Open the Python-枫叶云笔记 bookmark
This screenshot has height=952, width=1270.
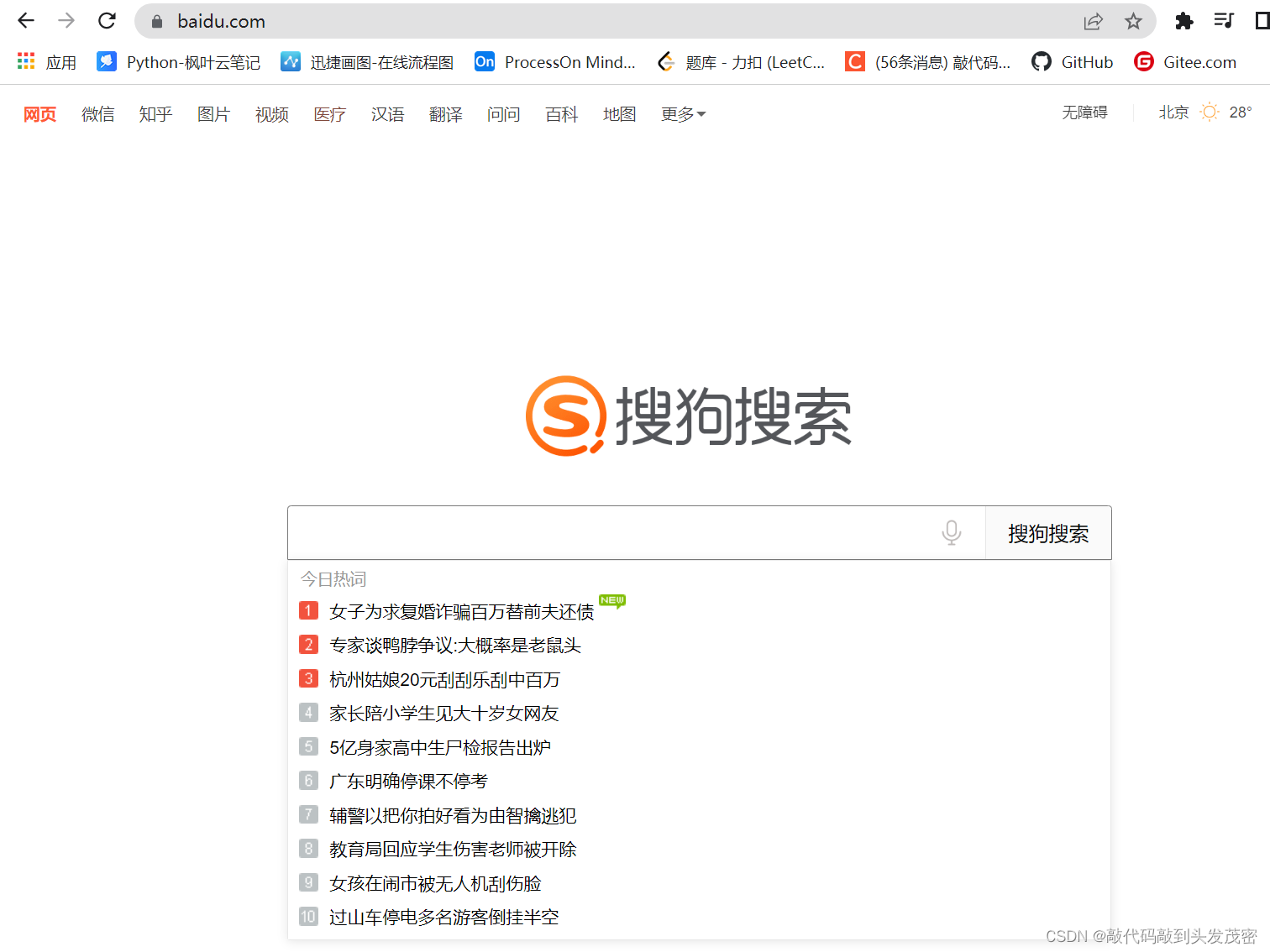pyautogui.click(x=178, y=62)
